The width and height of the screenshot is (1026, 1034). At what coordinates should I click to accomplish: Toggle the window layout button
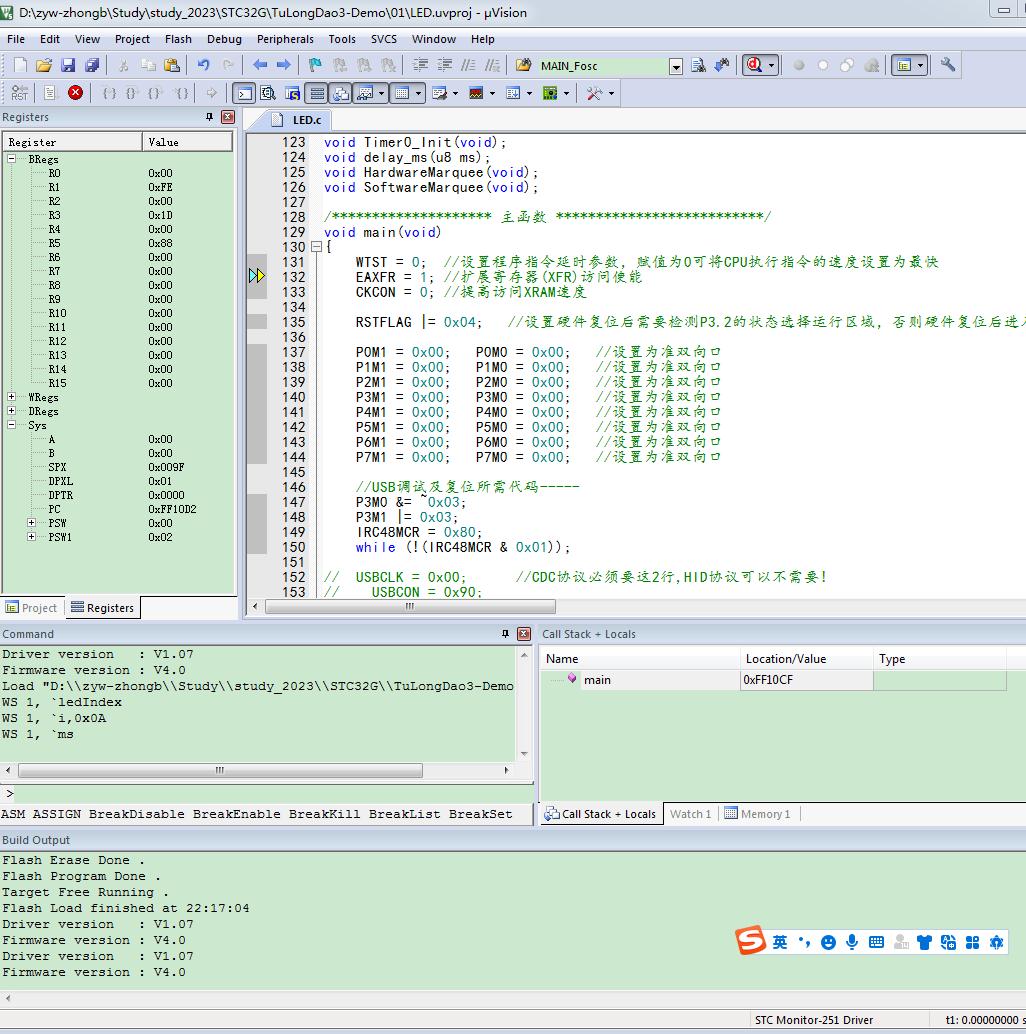[x=904, y=65]
